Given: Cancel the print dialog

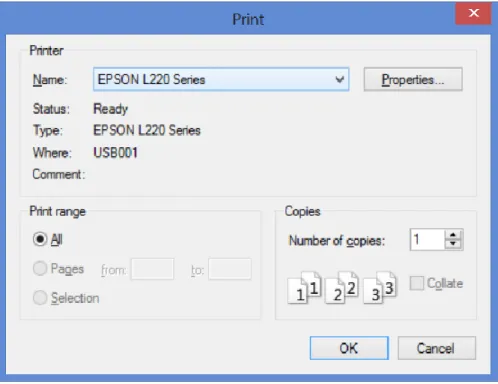Looking at the screenshot, I should (x=437, y=348).
